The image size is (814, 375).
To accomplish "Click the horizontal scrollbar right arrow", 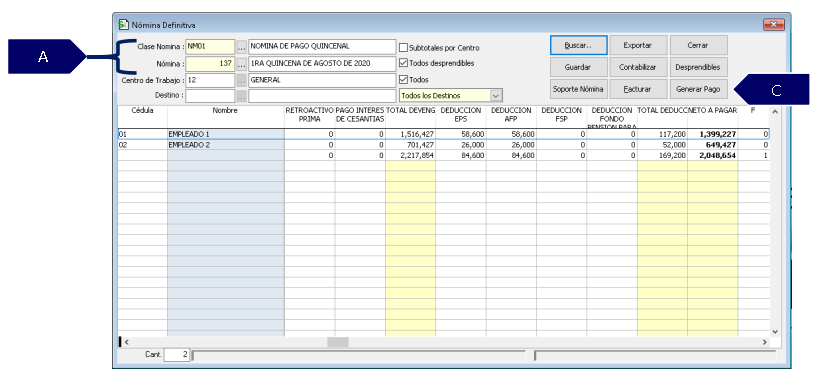I will [x=764, y=342].
